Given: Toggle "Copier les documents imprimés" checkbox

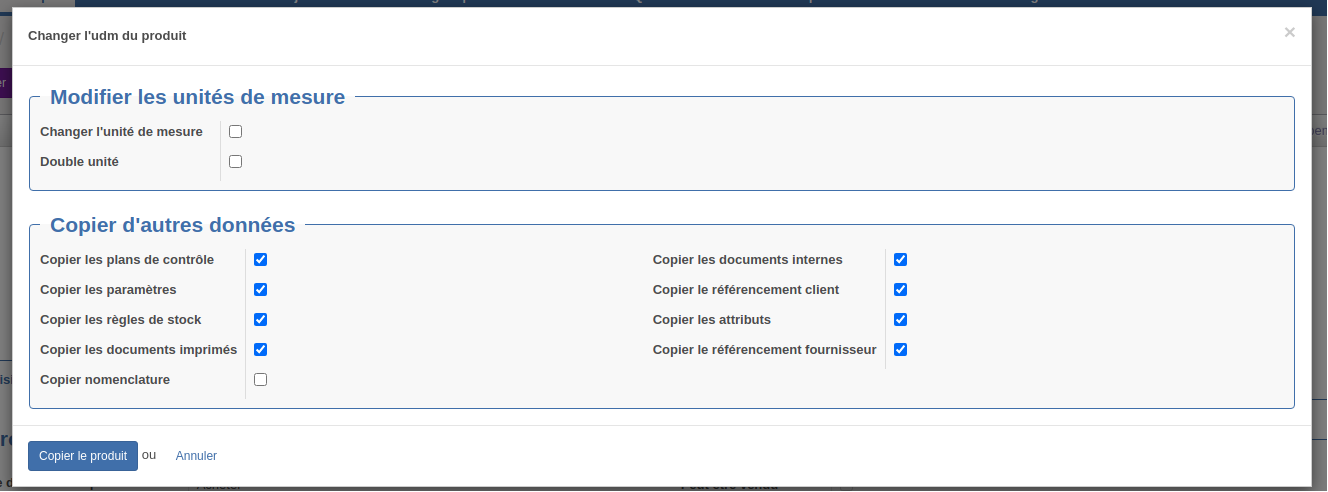Looking at the screenshot, I should [x=260, y=349].
